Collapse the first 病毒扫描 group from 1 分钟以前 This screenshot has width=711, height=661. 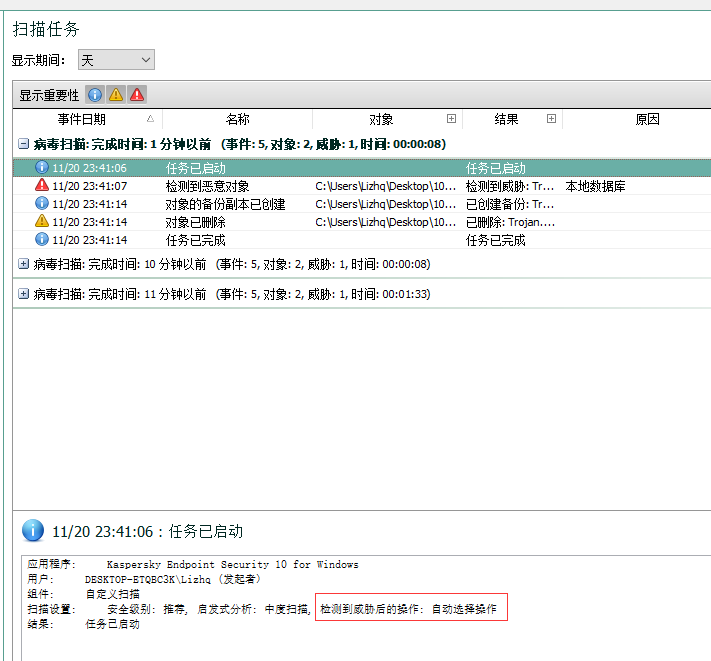(23, 144)
